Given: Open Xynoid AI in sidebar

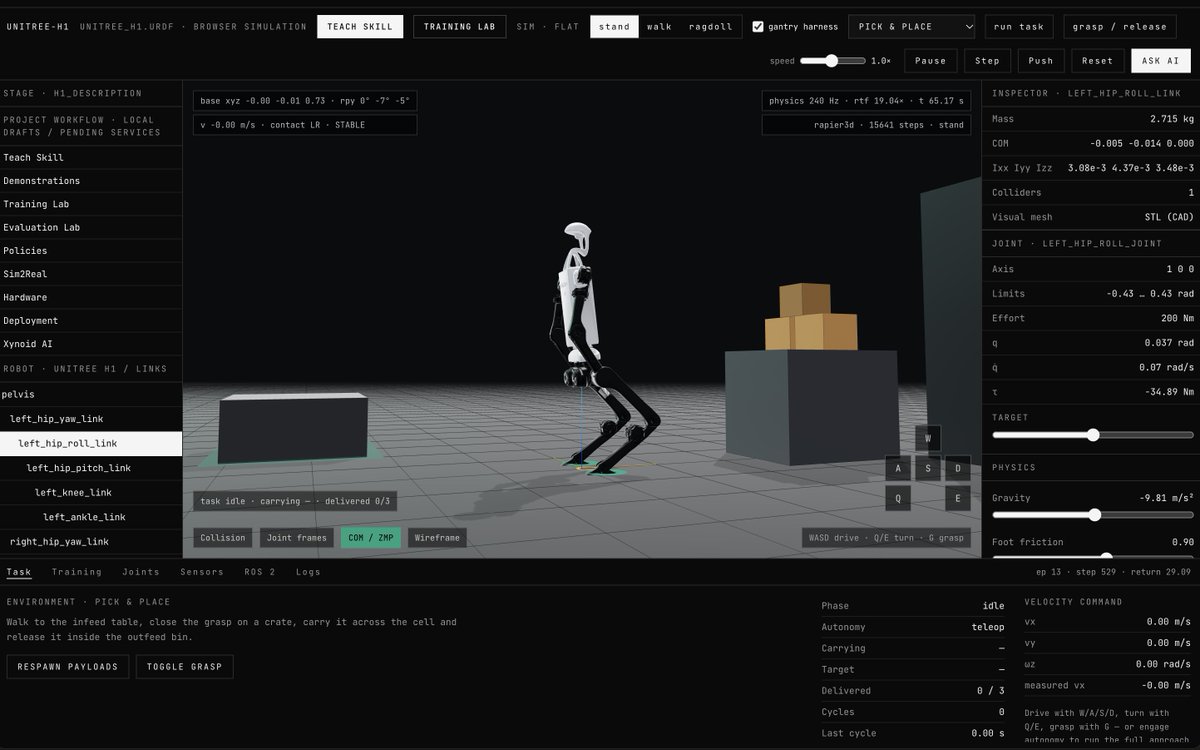Looking at the screenshot, I should tap(91, 344).
